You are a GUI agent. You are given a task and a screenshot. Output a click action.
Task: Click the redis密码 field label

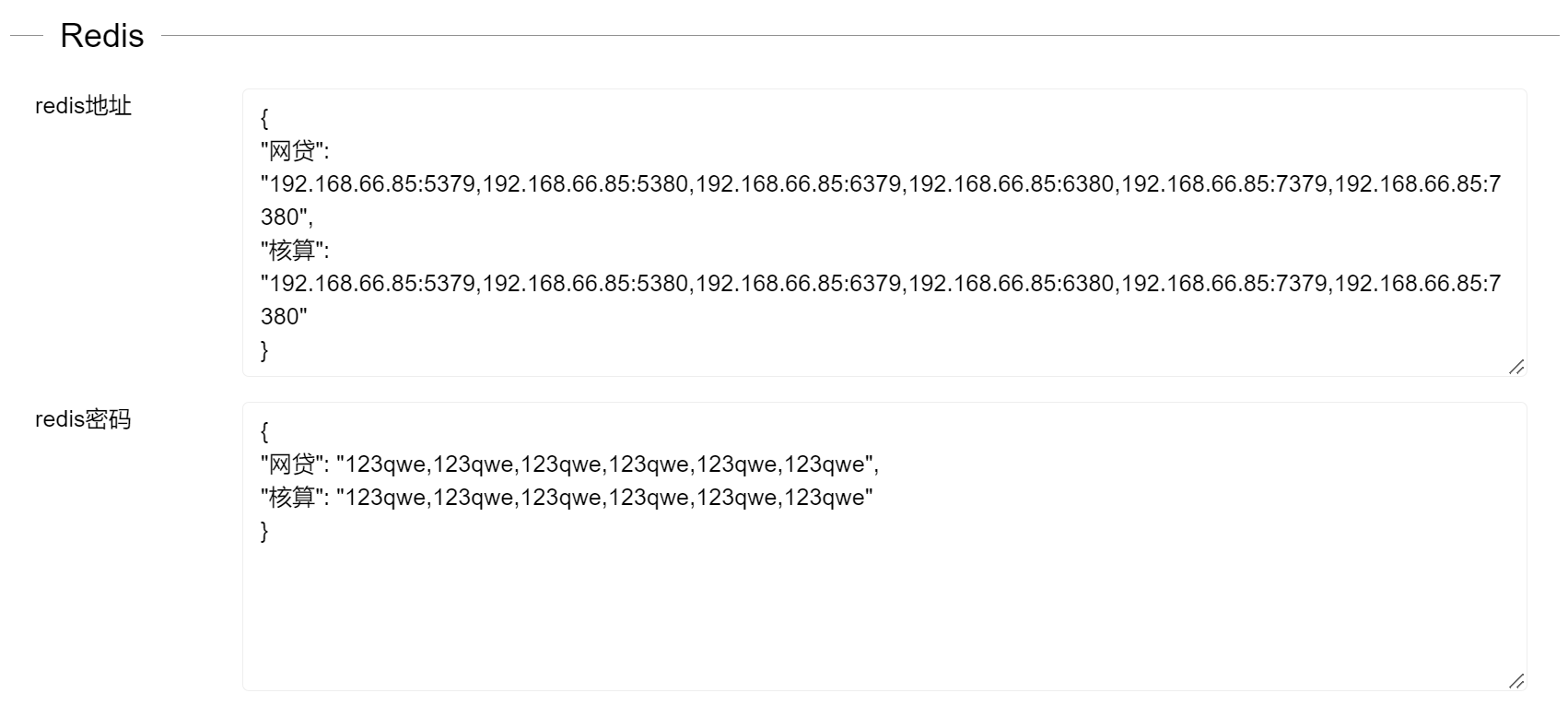tap(83, 419)
